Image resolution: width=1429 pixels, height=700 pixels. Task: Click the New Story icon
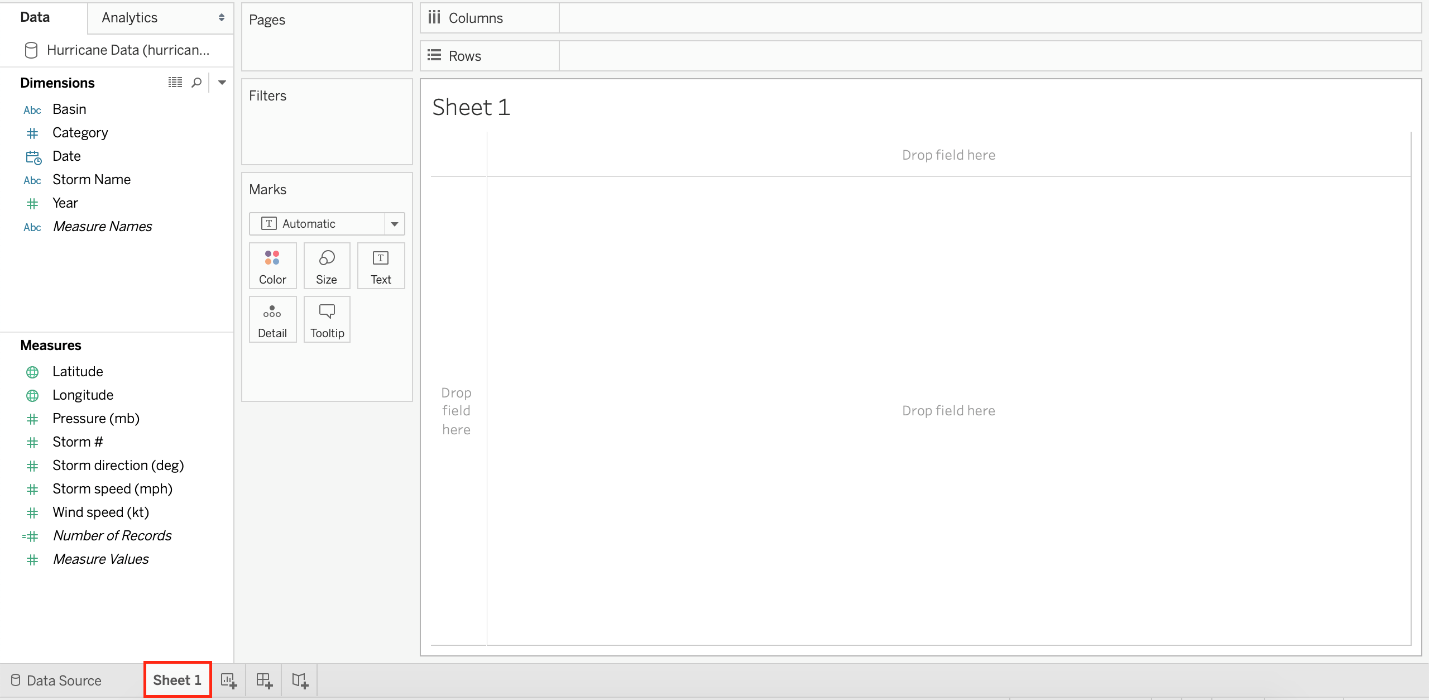point(300,681)
